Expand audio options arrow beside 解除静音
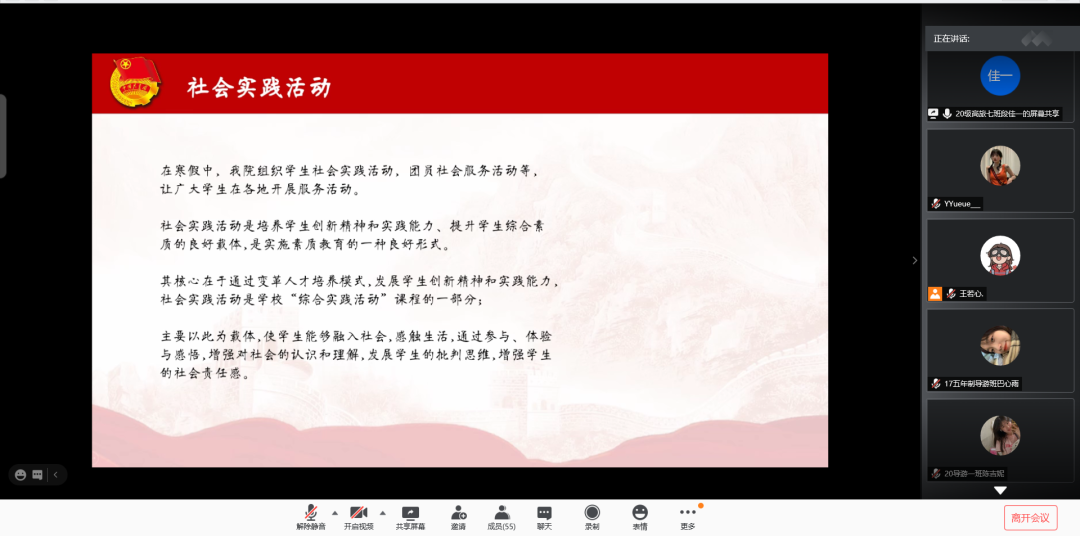 tap(334, 512)
